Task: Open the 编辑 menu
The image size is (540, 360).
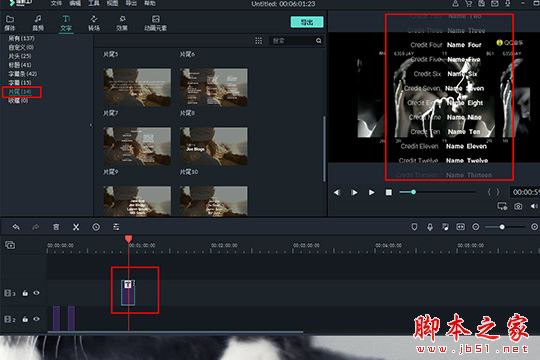Action: [x=75, y=3]
